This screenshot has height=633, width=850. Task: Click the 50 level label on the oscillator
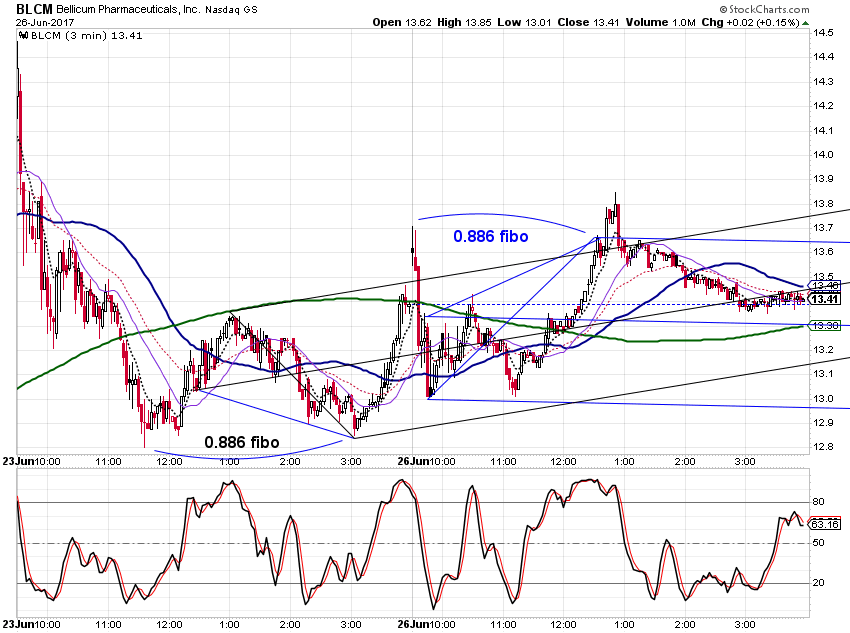coord(819,542)
